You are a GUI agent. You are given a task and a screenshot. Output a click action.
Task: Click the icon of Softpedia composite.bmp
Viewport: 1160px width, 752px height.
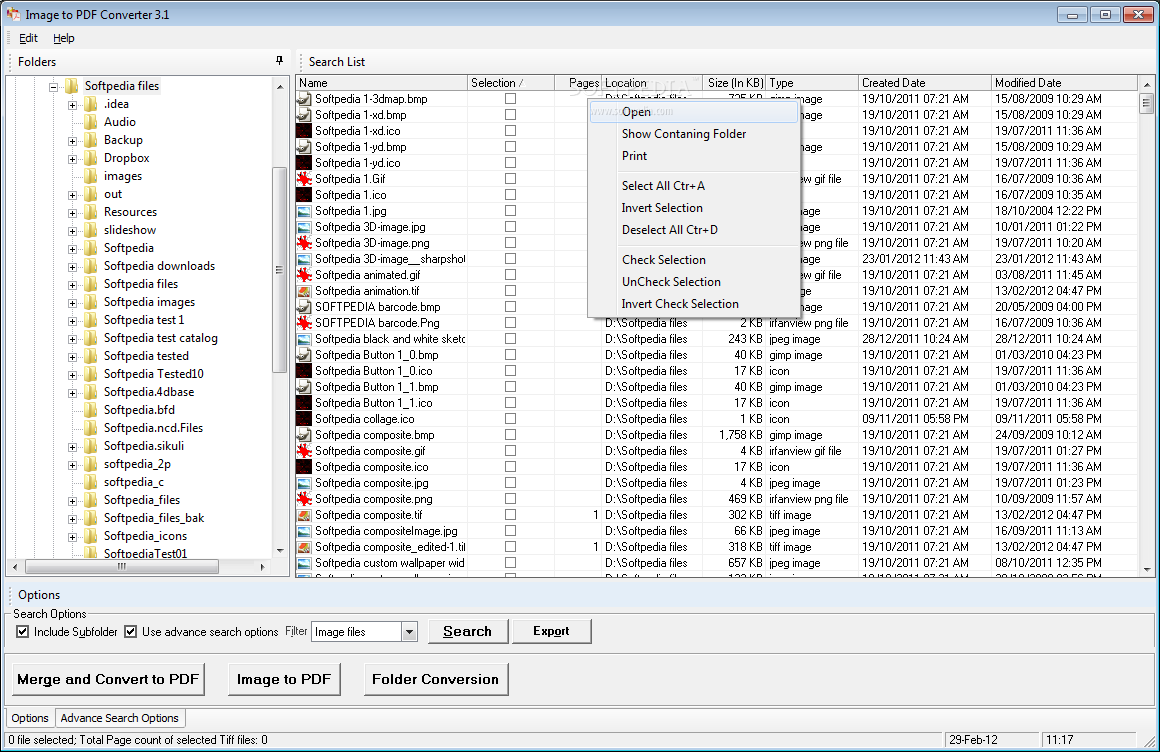(x=303, y=435)
